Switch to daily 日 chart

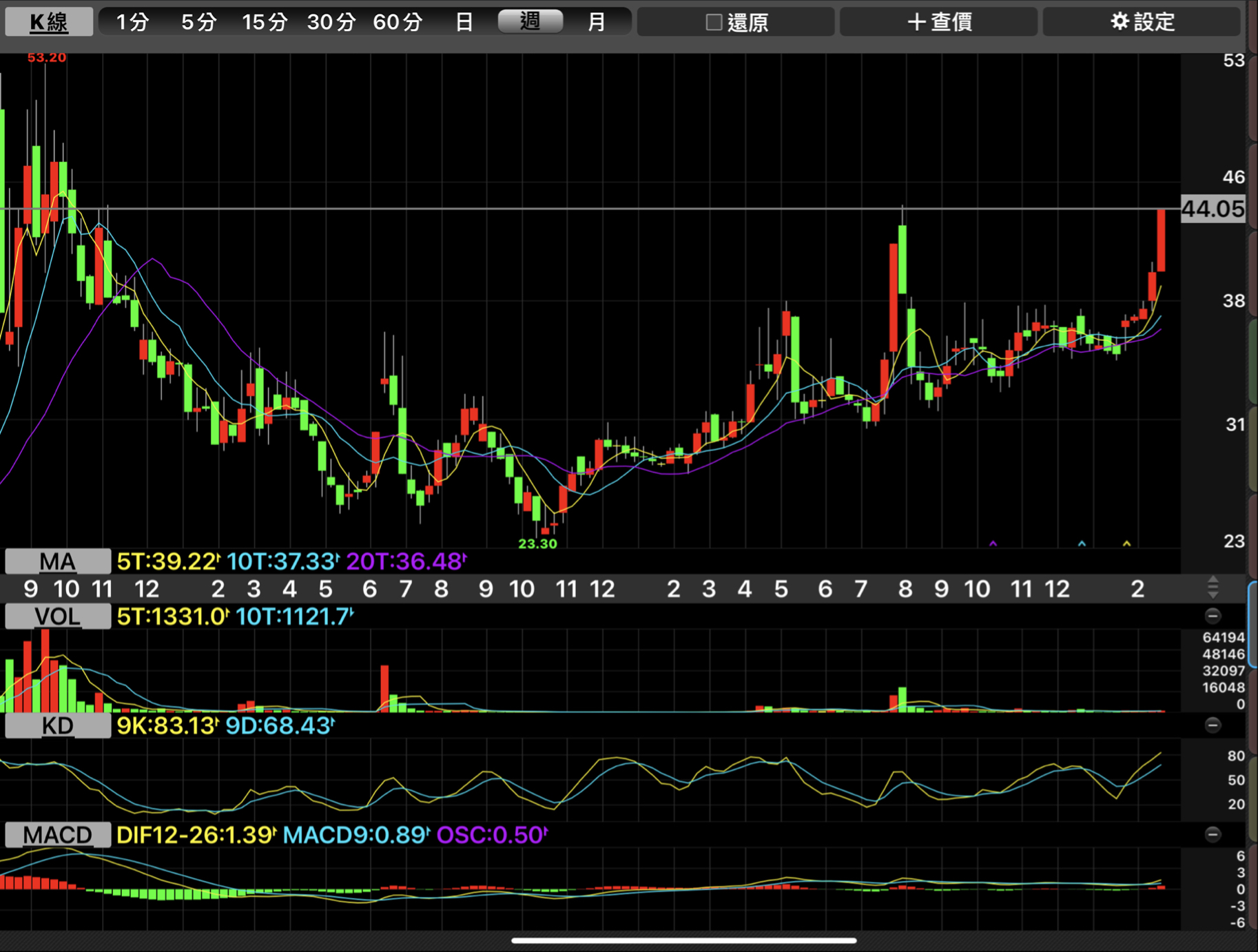[x=464, y=22]
